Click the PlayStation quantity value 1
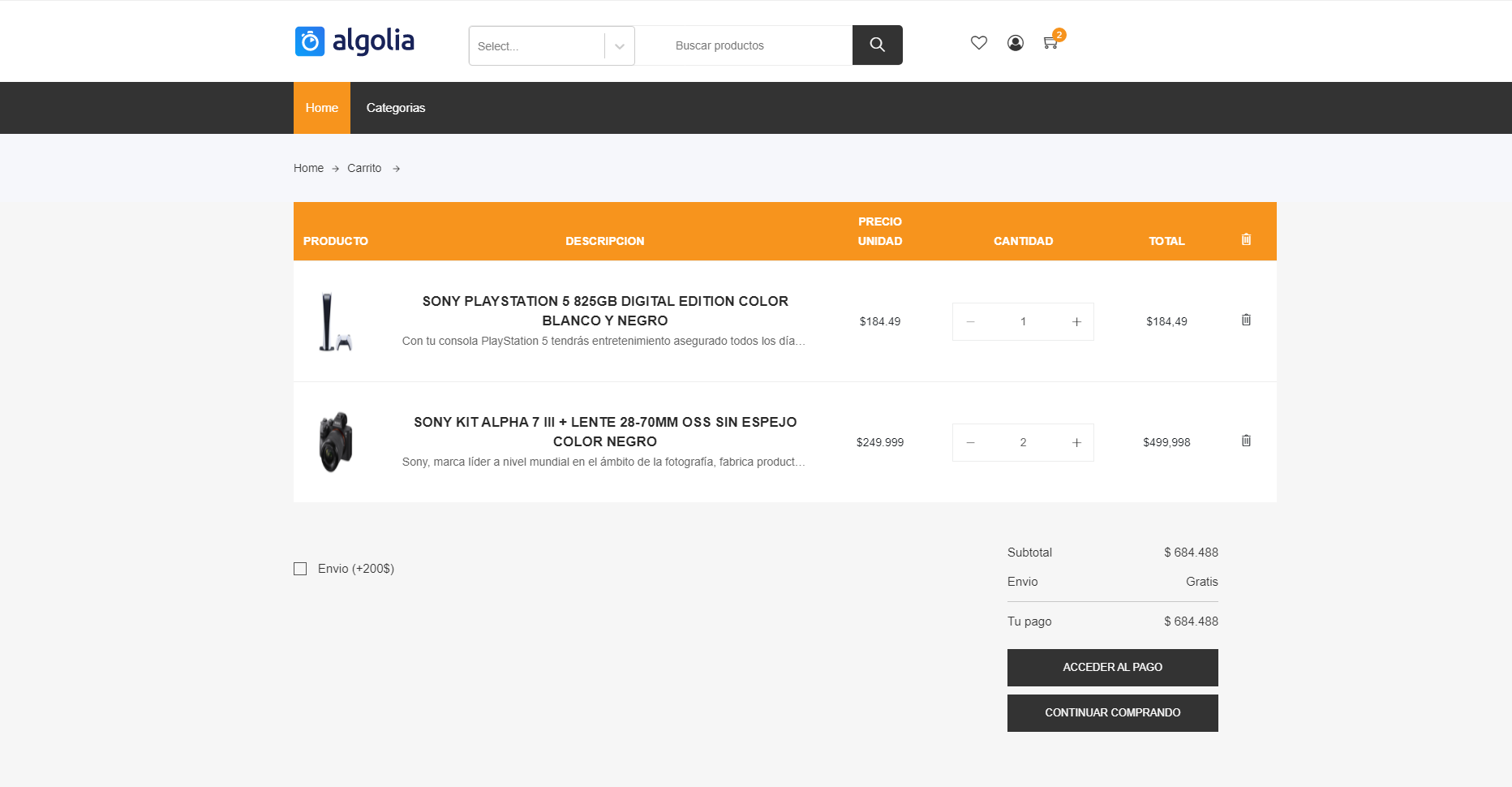The width and height of the screenshot is (1512, 787). click(1024, 322)
